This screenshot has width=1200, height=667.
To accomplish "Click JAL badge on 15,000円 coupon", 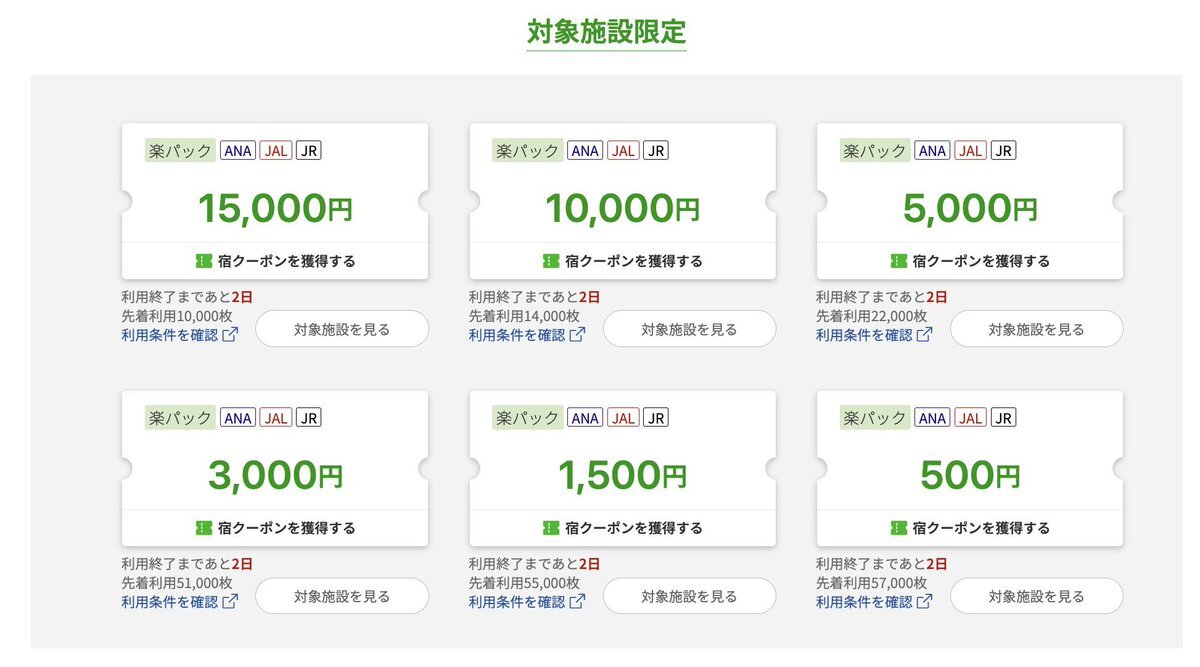I will point(276,151).
